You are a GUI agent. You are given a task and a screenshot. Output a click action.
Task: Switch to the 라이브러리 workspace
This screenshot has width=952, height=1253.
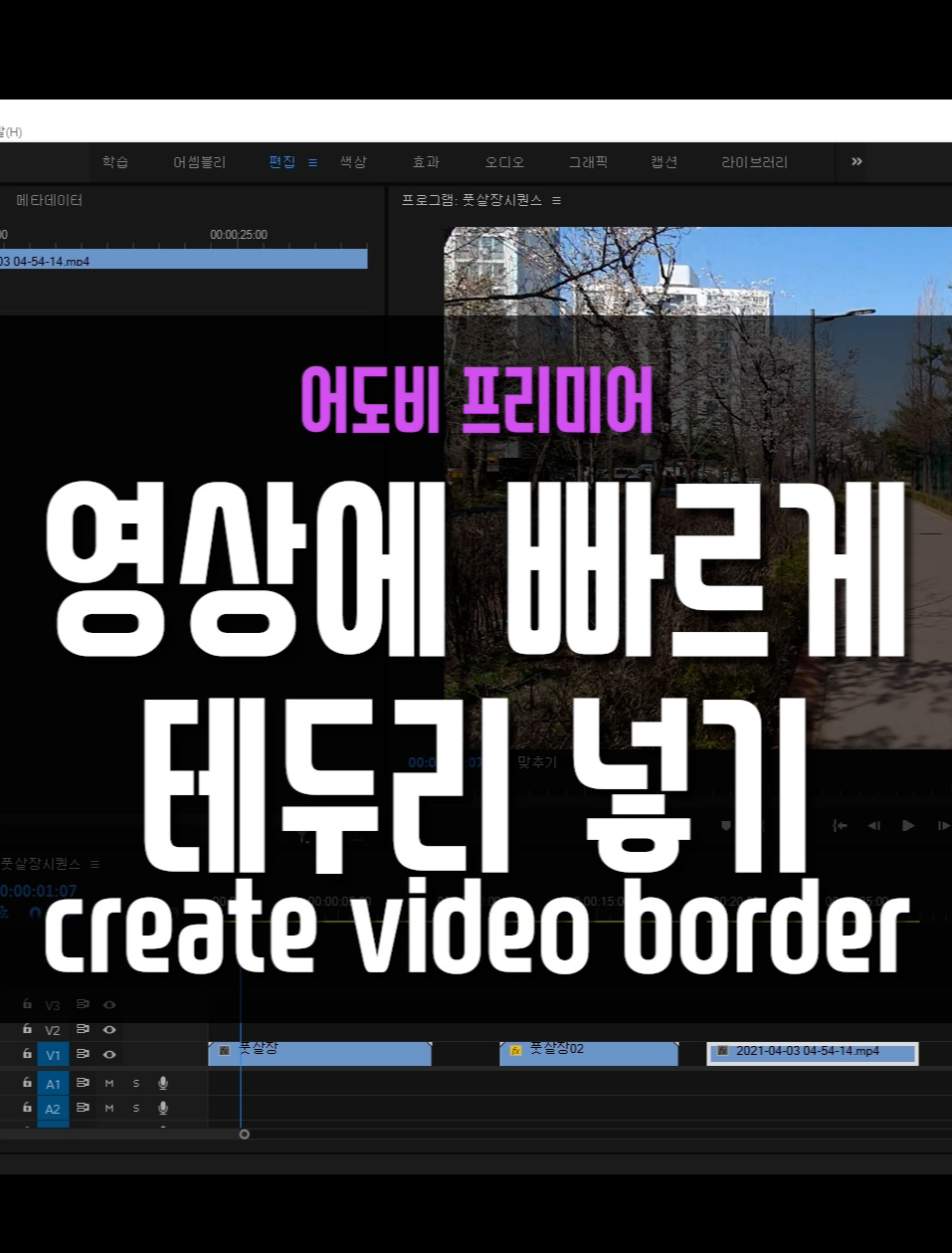754,162
